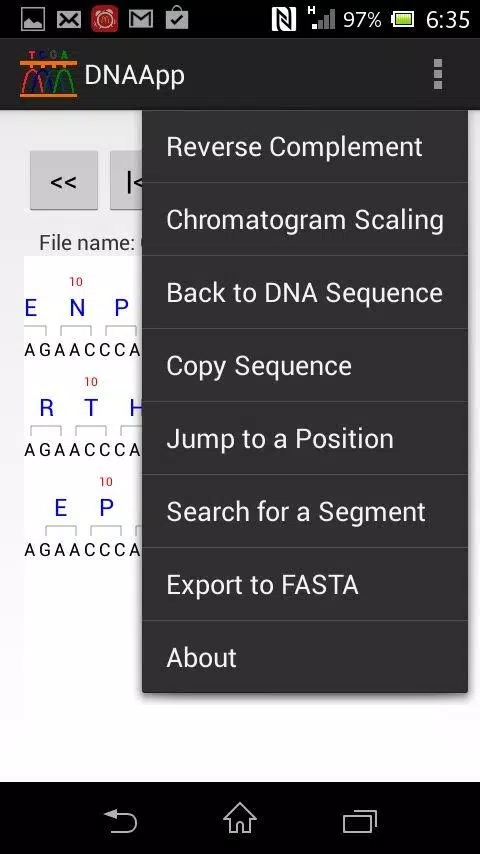Screen dimensions: 480x854
Task: Tap the alarm clock notification icon
Action: (x=105, y=19)
